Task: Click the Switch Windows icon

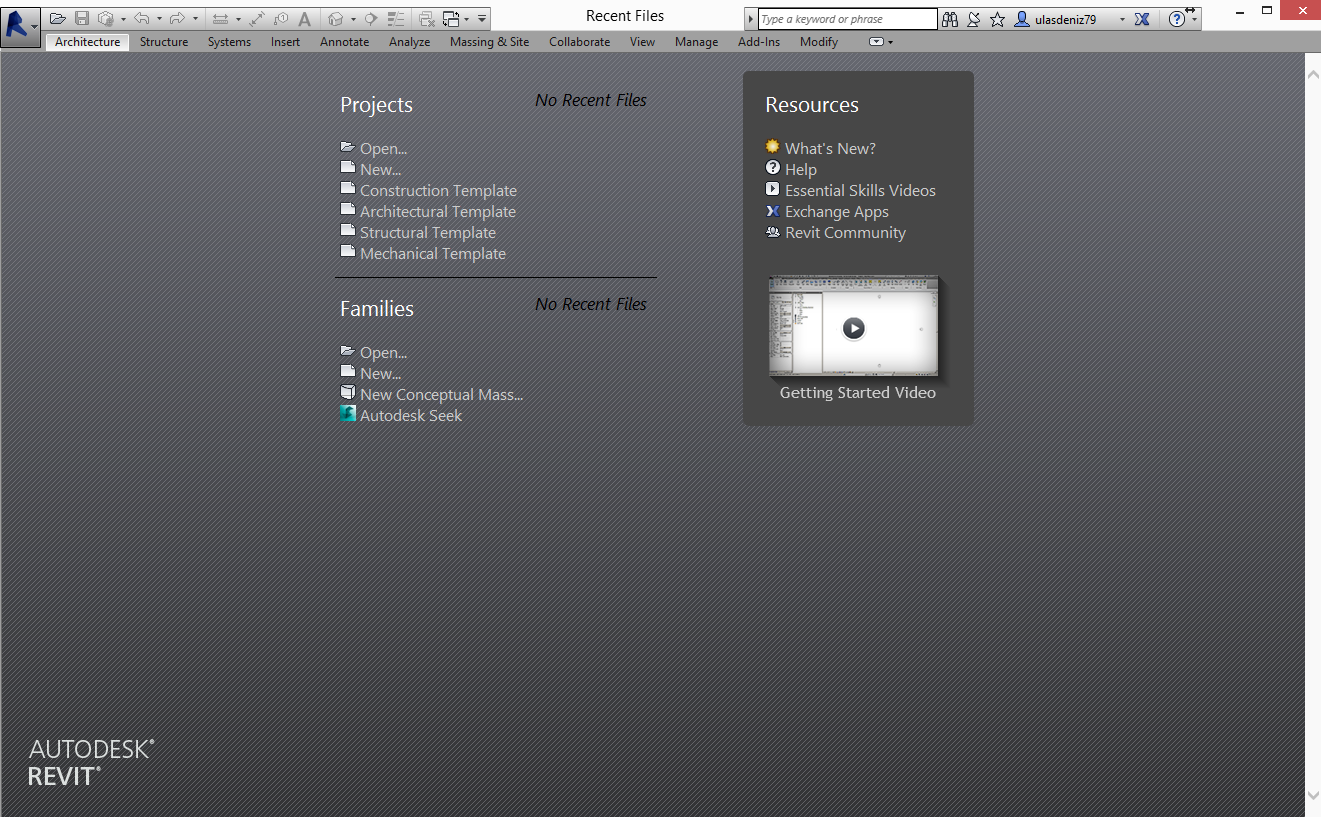Action: click(x=451, y=18)
